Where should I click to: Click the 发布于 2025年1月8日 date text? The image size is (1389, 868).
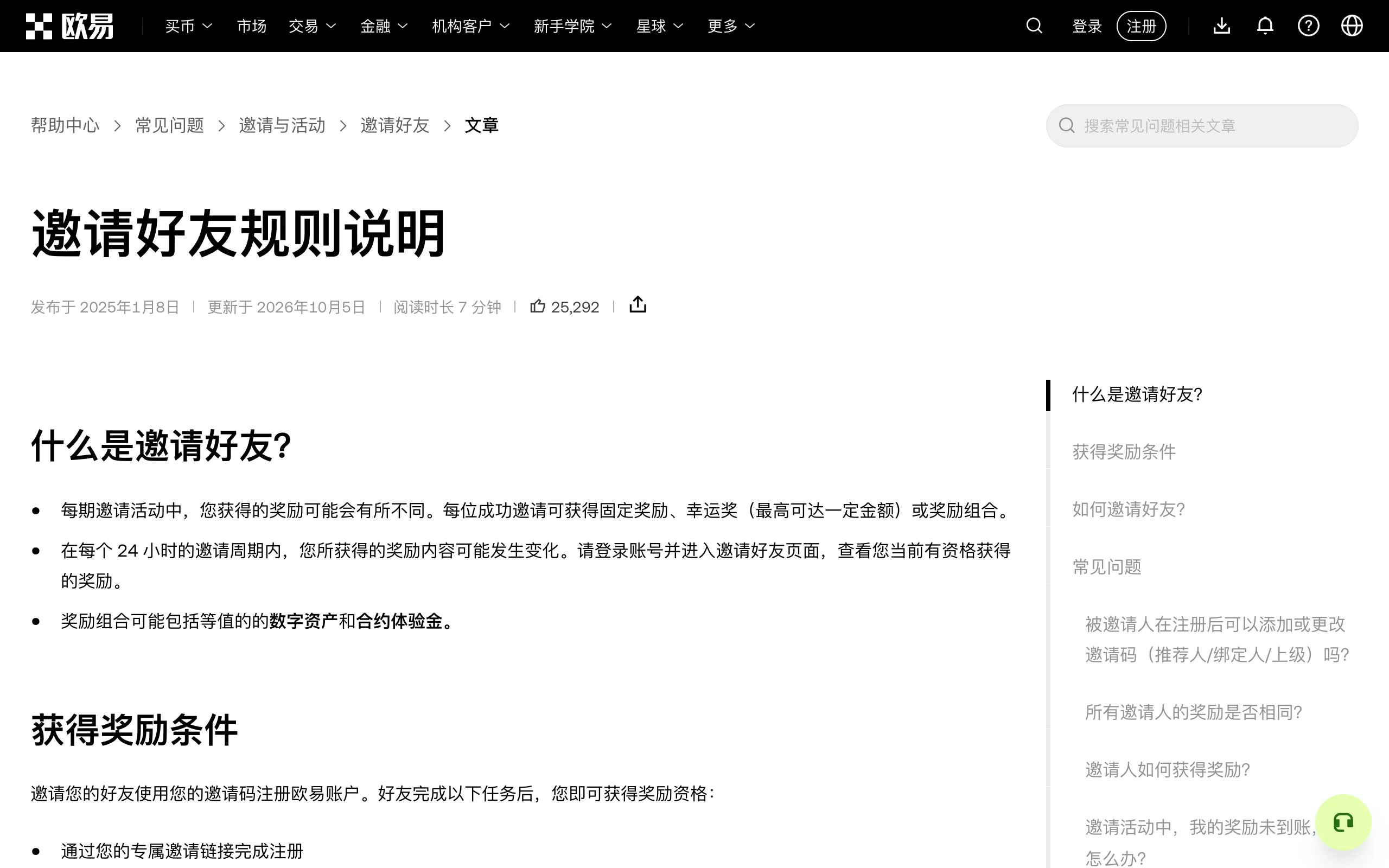tap(105, 307)
